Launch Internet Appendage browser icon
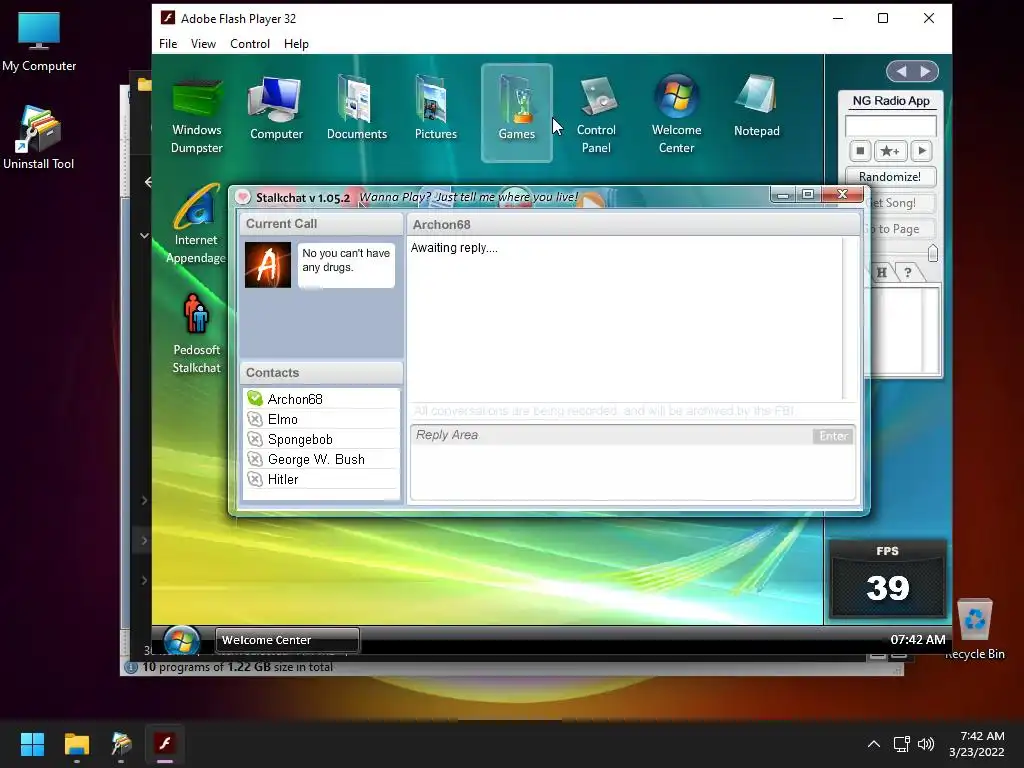Screen dimensions: 1024x768 click(x=196, y=224)
